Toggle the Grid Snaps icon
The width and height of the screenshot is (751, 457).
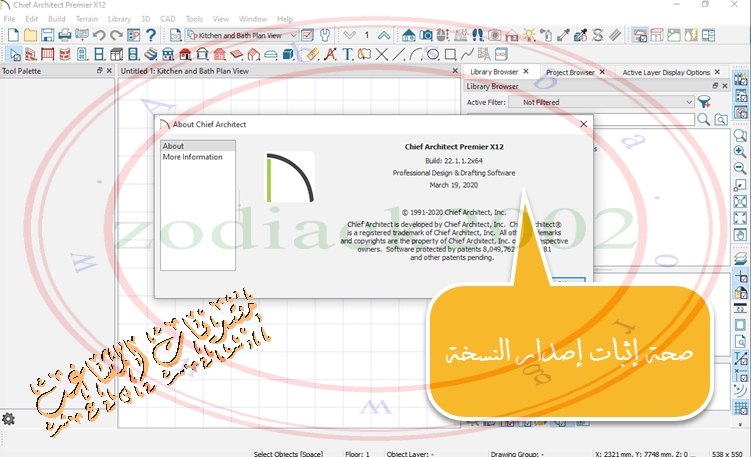coord(740,409)
